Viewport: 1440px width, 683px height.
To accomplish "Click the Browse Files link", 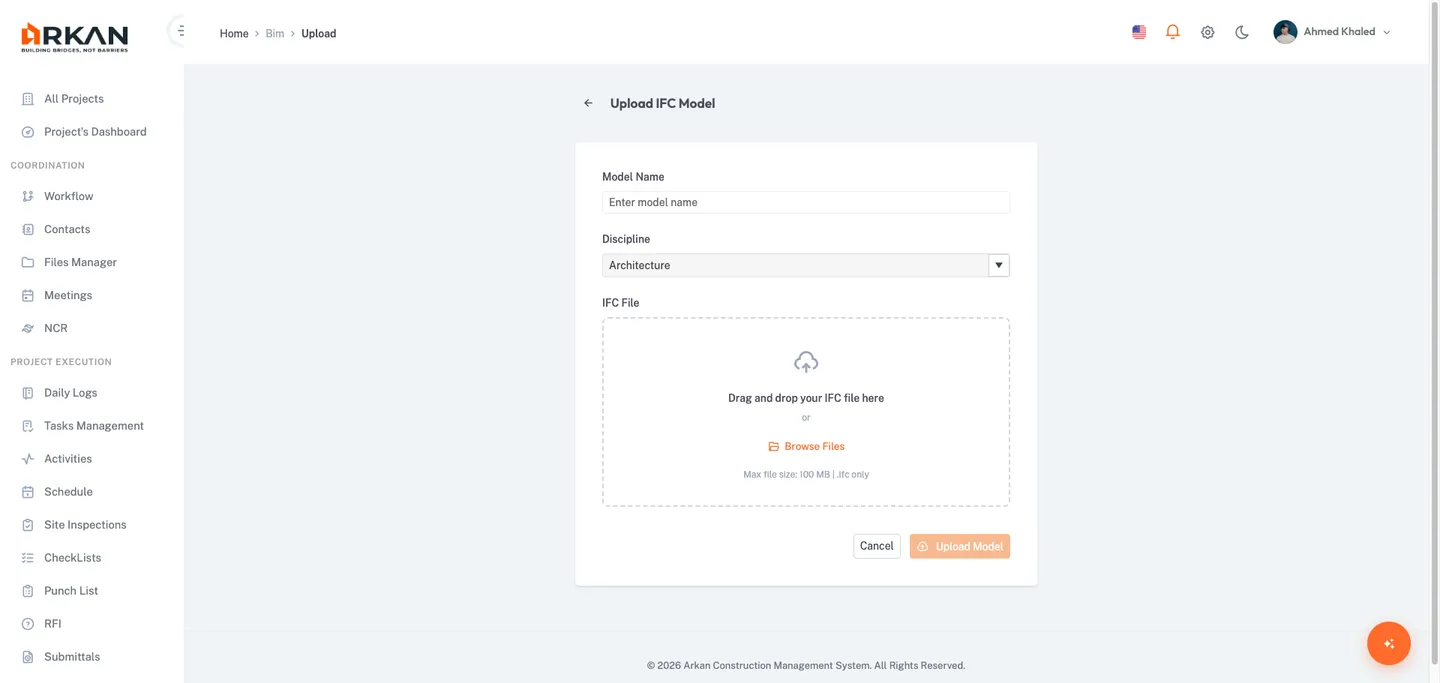I will (806, 446).
